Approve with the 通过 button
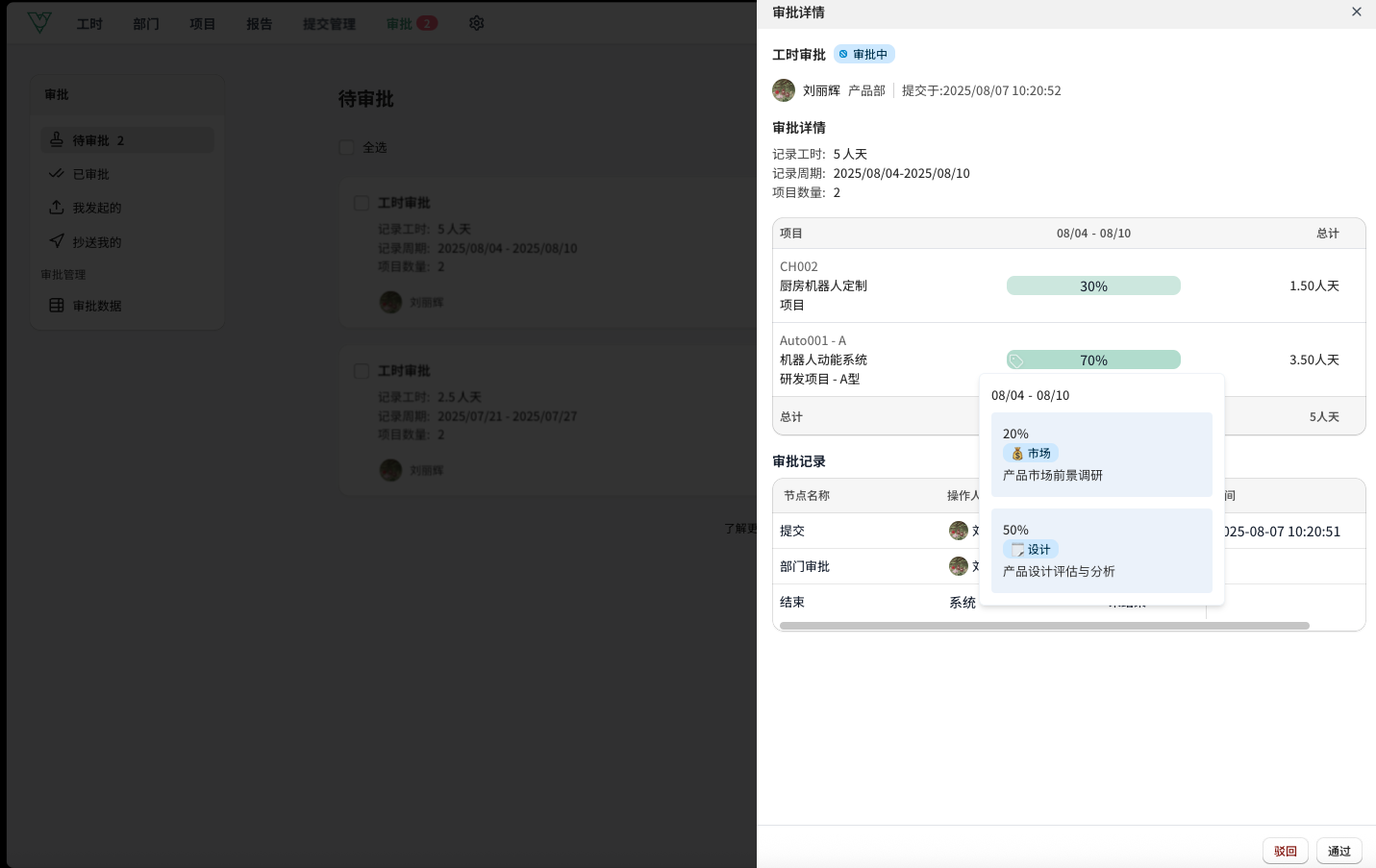This screenshot has height=868, width=1376. 1338,851
